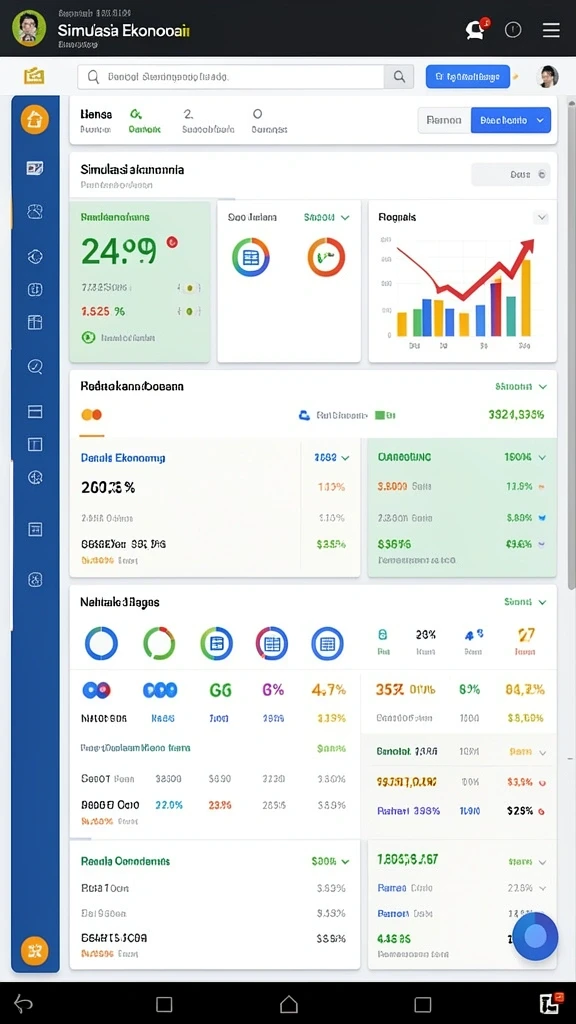This screenshot has width=576, height=1024.
Task: Toggle the first switch in green 24.99 card
Action: 189,287
